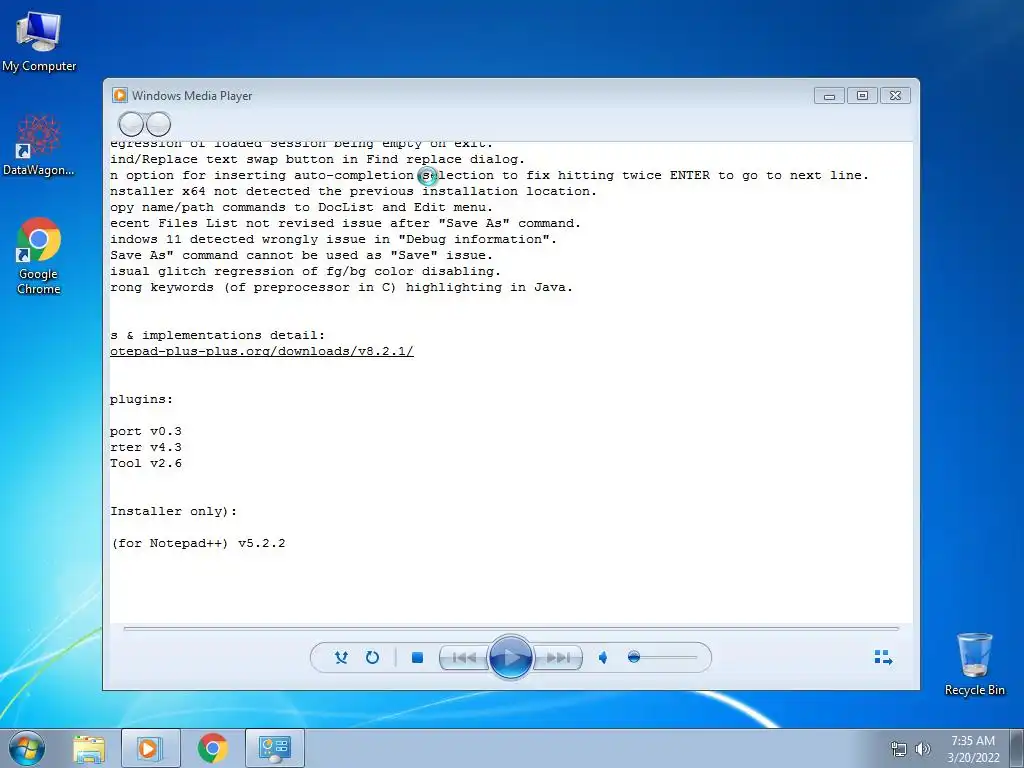This screenshot has height=768, width=1024.
Task: Mute the Media Player speaker icon
Action: pyautogui.click(x=603, y=657)
